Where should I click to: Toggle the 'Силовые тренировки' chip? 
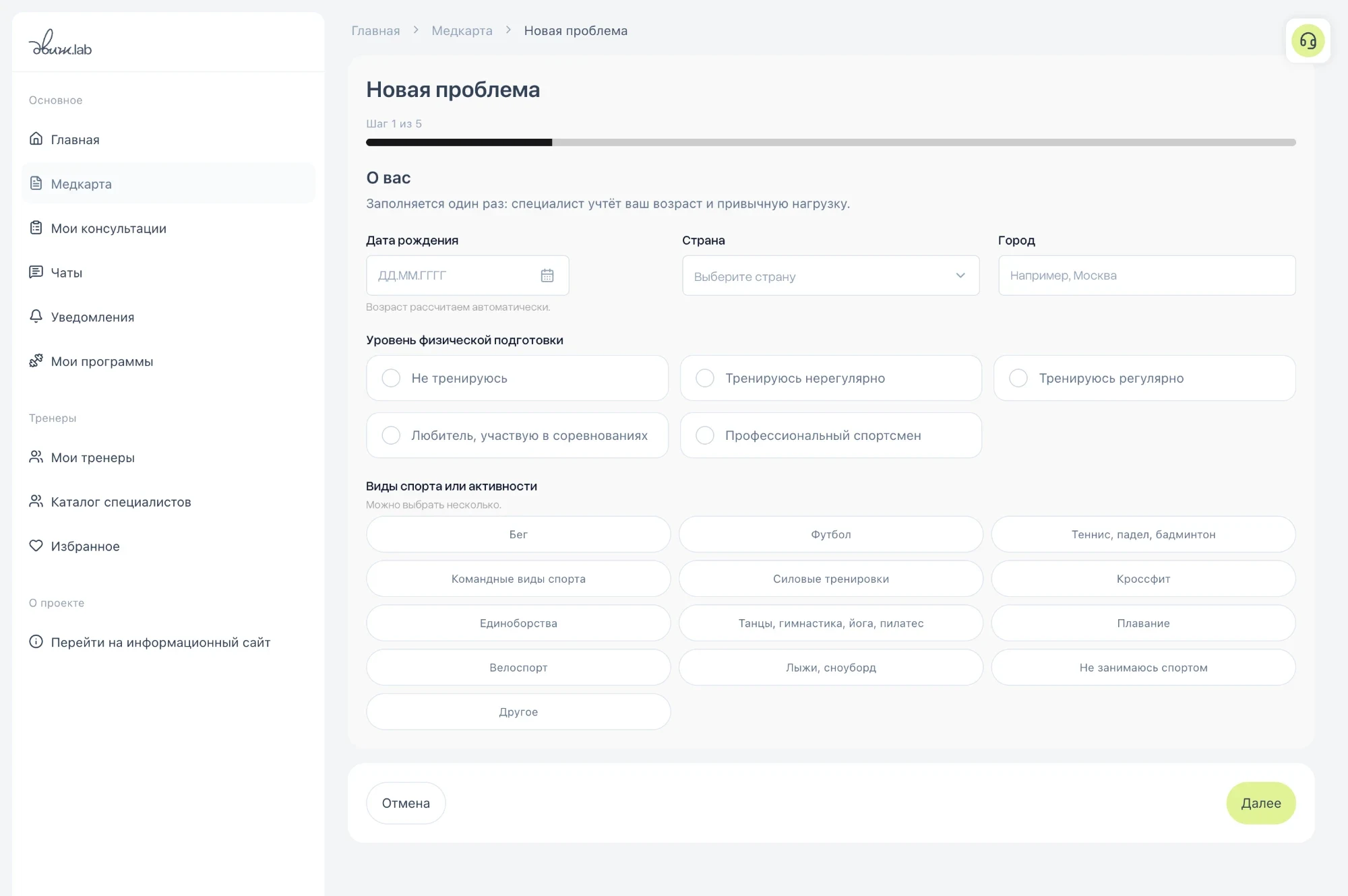click(830, 579)
